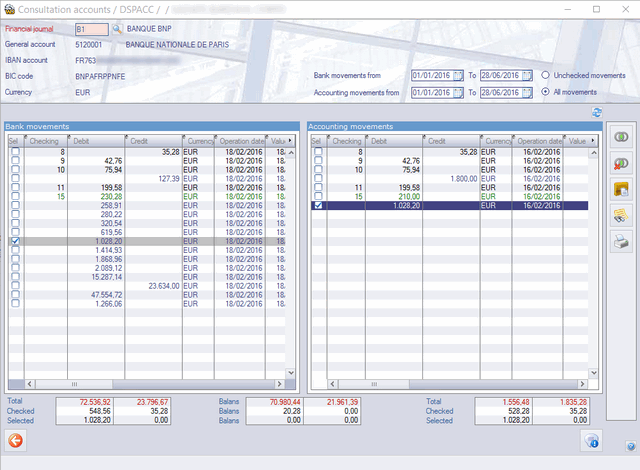
Task: Click the information icon at bottom right
Action: click(x=590, y=441)
